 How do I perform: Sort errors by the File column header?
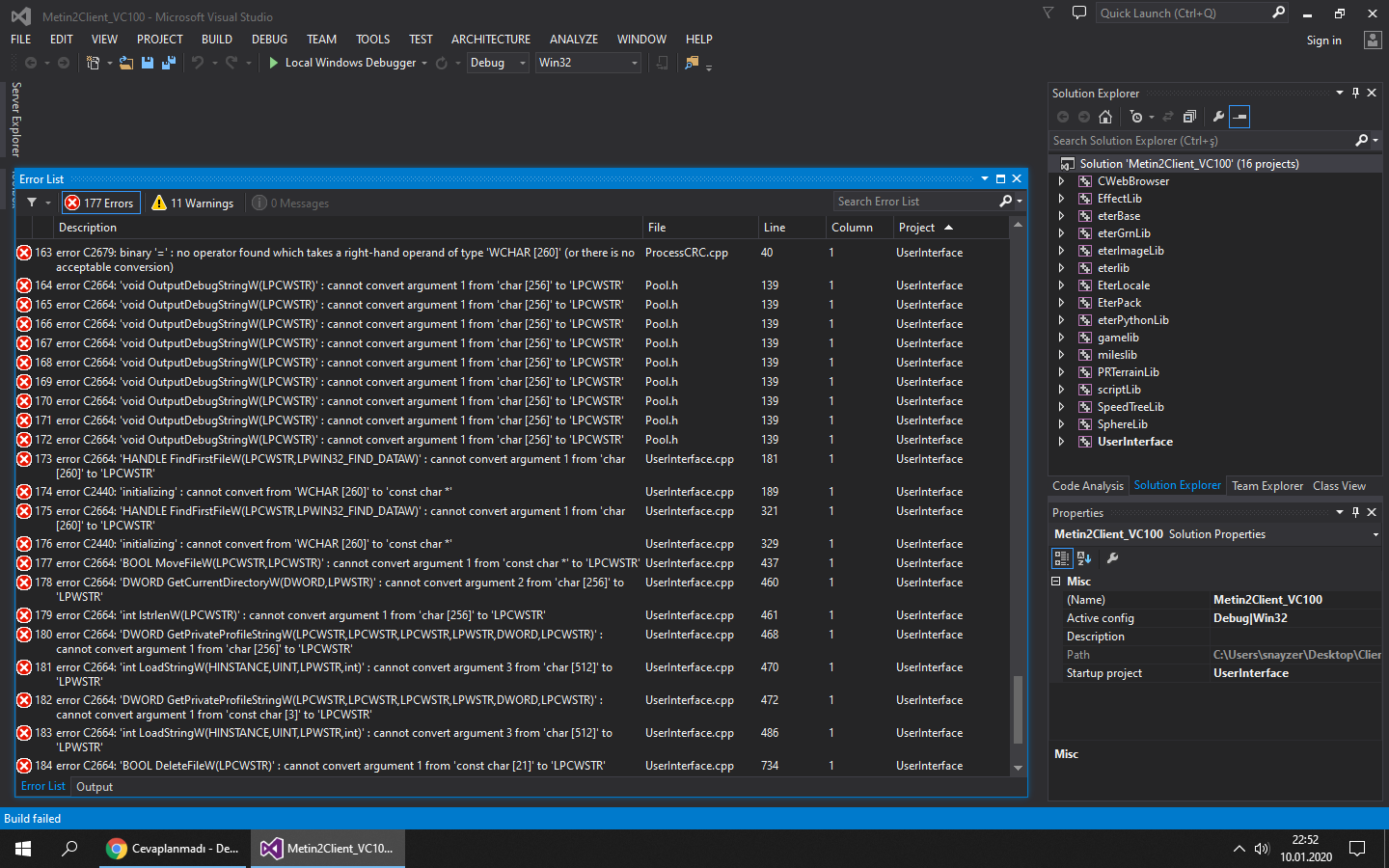click(x=700, y=228)
